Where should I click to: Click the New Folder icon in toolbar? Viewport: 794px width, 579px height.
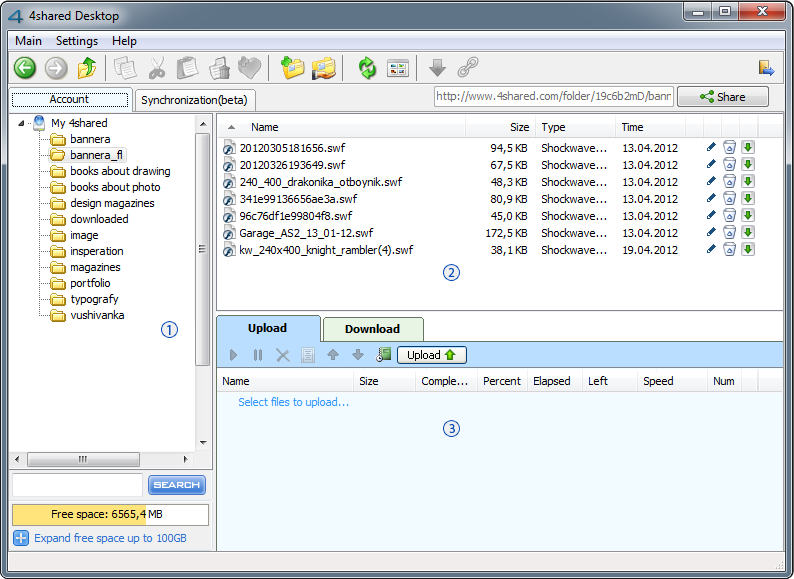(293, 67)
